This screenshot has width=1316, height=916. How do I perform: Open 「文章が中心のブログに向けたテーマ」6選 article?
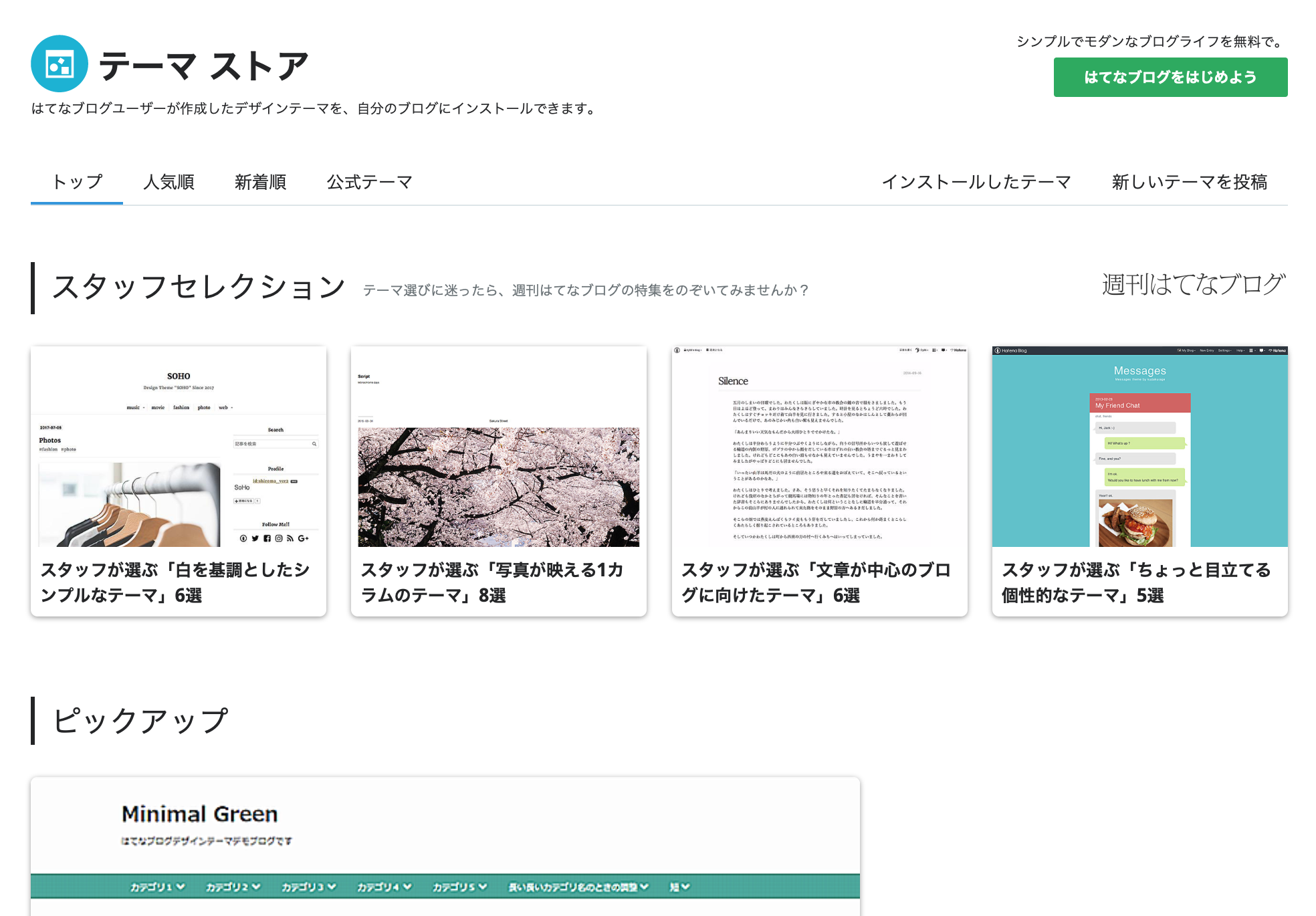[816, 582]
